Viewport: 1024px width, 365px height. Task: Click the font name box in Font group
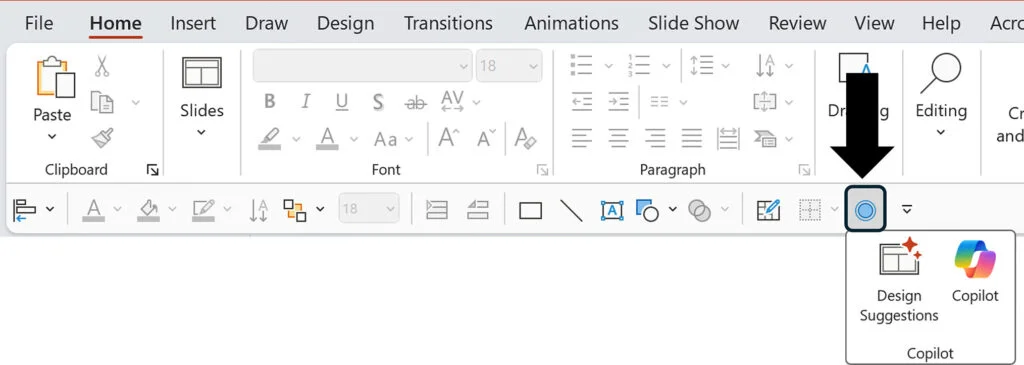click(x=362, y=66)
